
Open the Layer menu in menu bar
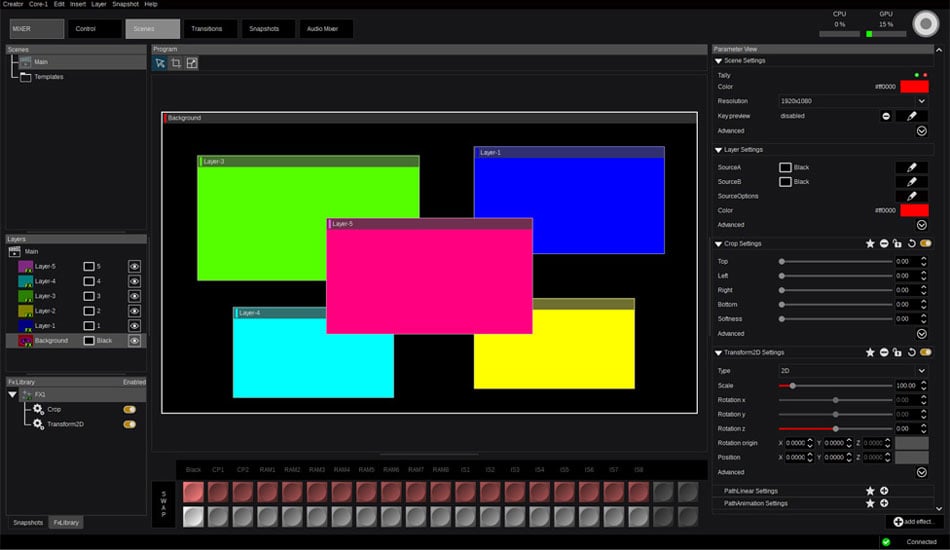click(x=99, y=4)
